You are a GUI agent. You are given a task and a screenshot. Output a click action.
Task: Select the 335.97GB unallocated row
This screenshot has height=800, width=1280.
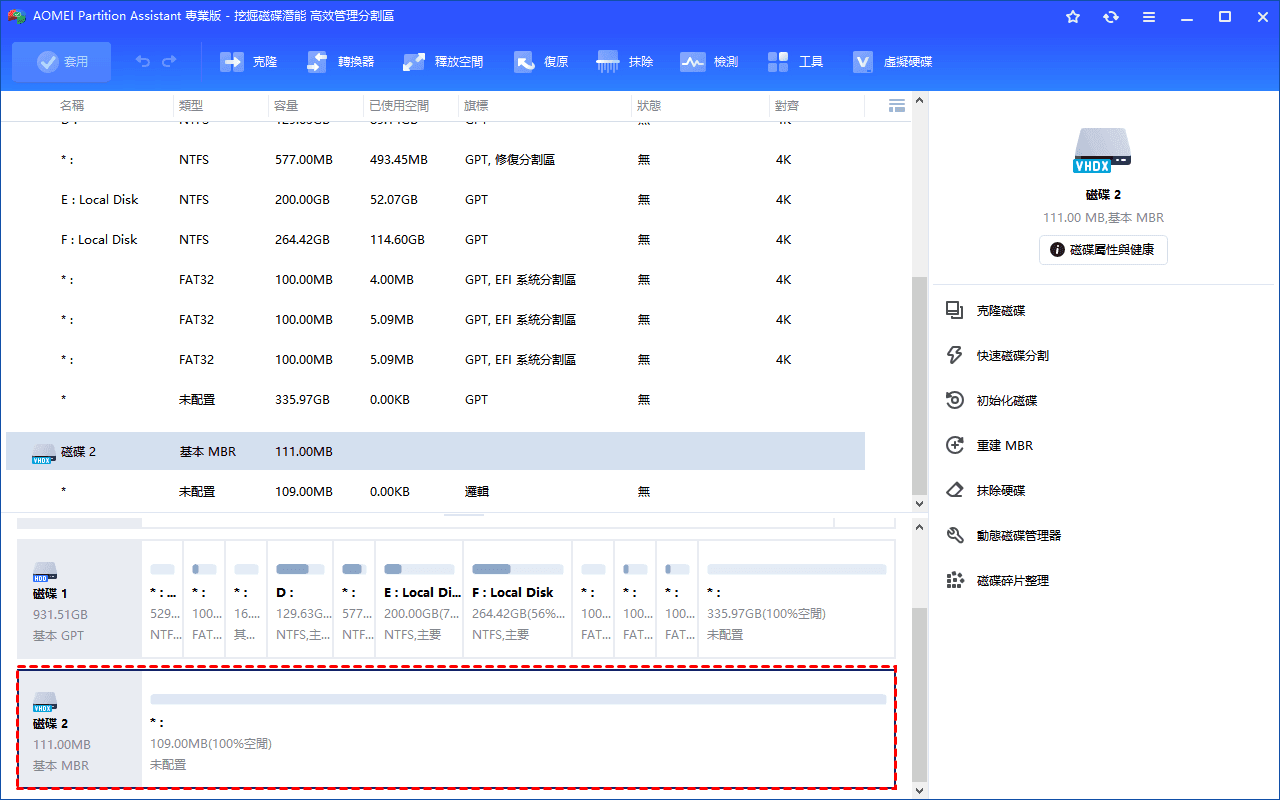[435, 400]
